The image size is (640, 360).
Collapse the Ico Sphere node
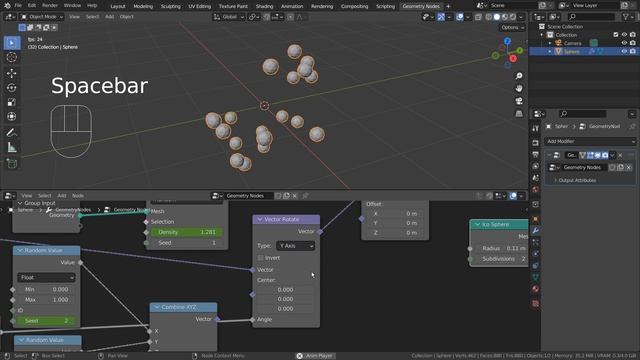tap(477, 224)
